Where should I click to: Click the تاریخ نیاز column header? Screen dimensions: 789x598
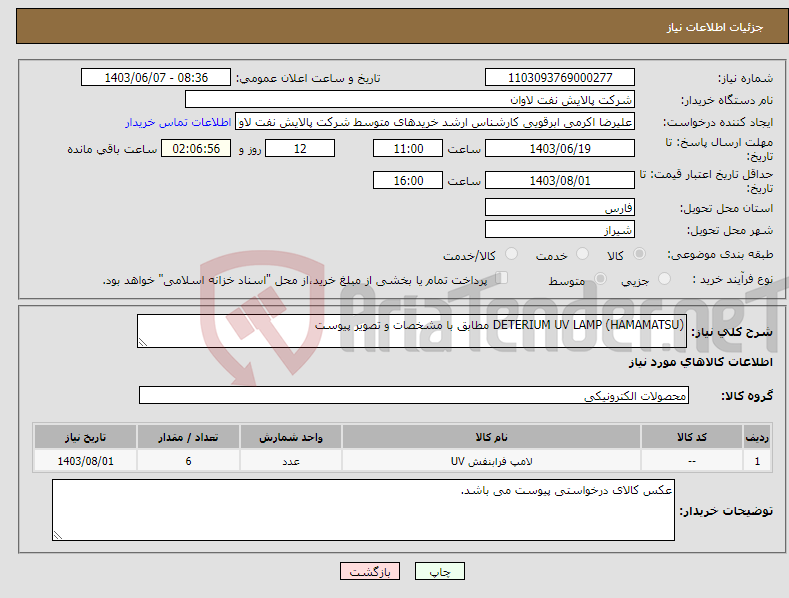[86, 437]
